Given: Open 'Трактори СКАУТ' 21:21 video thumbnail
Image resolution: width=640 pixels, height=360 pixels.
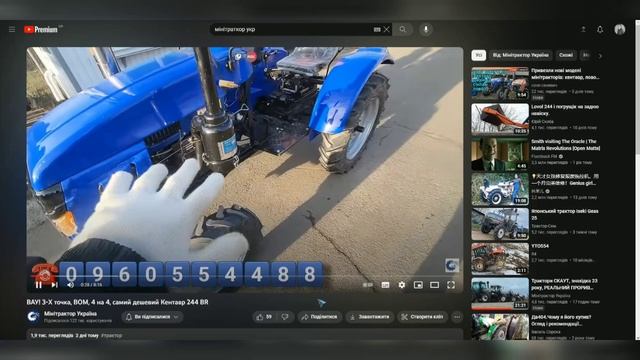Looking at the screenshot, I should pyautogui.click(x=500, y=294).
